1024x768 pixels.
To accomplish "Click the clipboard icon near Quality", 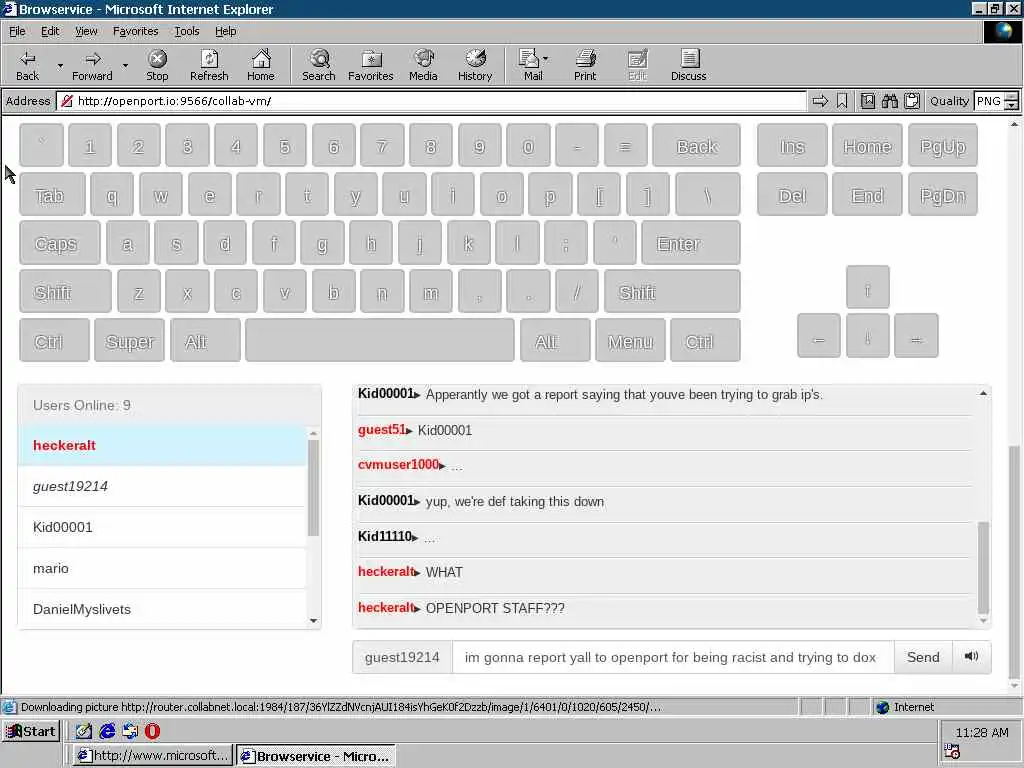I will click(912, 101).
